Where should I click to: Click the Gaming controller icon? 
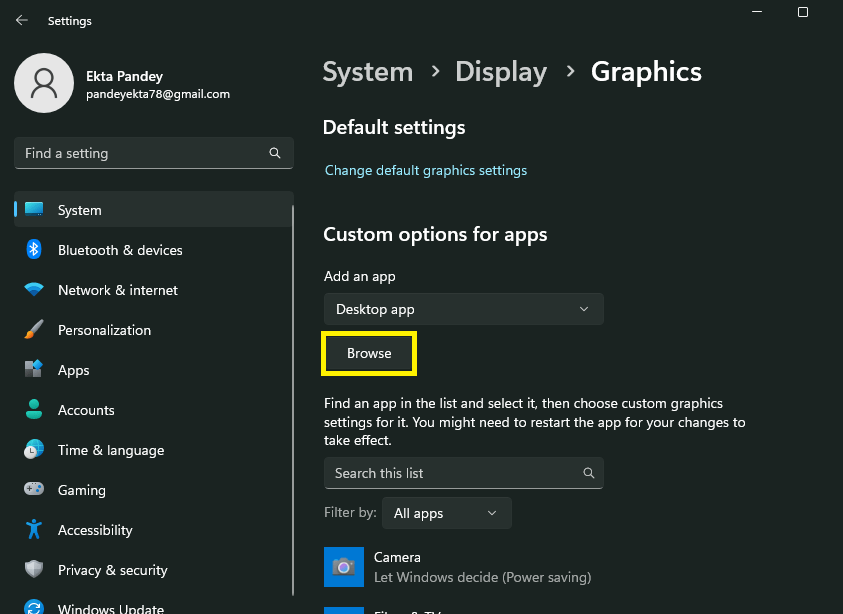coord(34,490)
